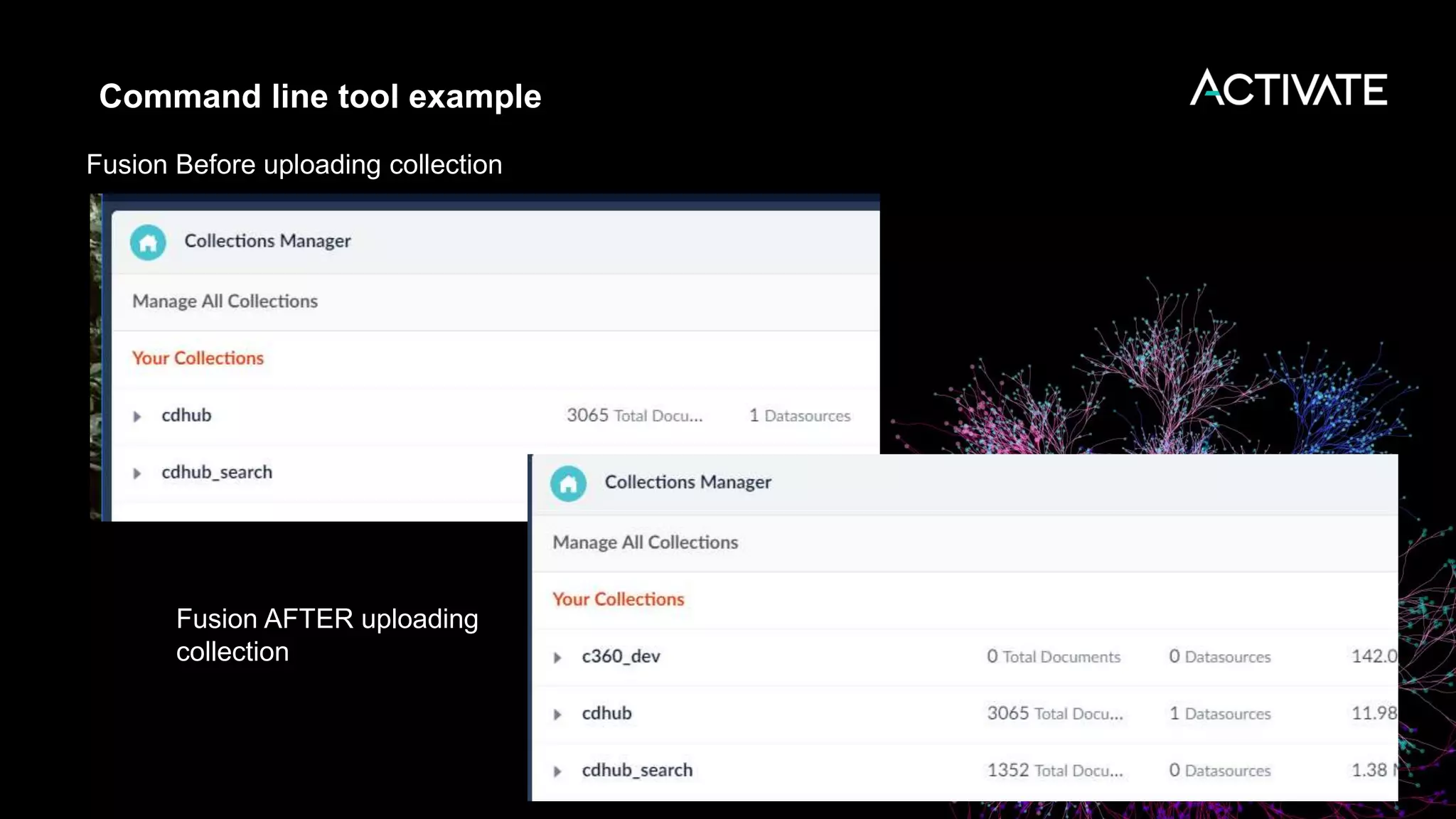Click 3065 Total Docu... in the lower panel
This screenshot has width=1456, height=819.
coord(1055,713)
